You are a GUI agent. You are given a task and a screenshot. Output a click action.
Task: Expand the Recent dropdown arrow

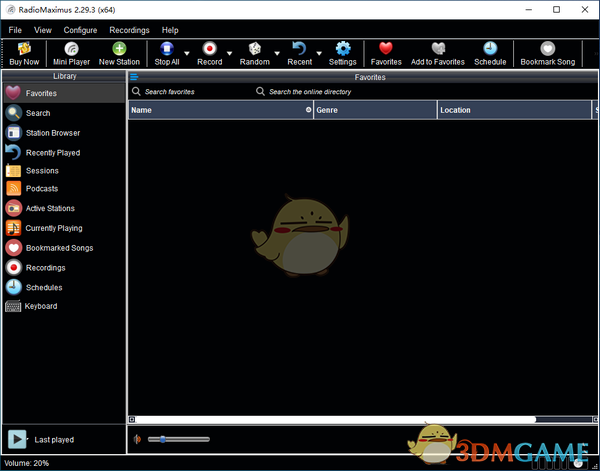(x=319, y=54)
